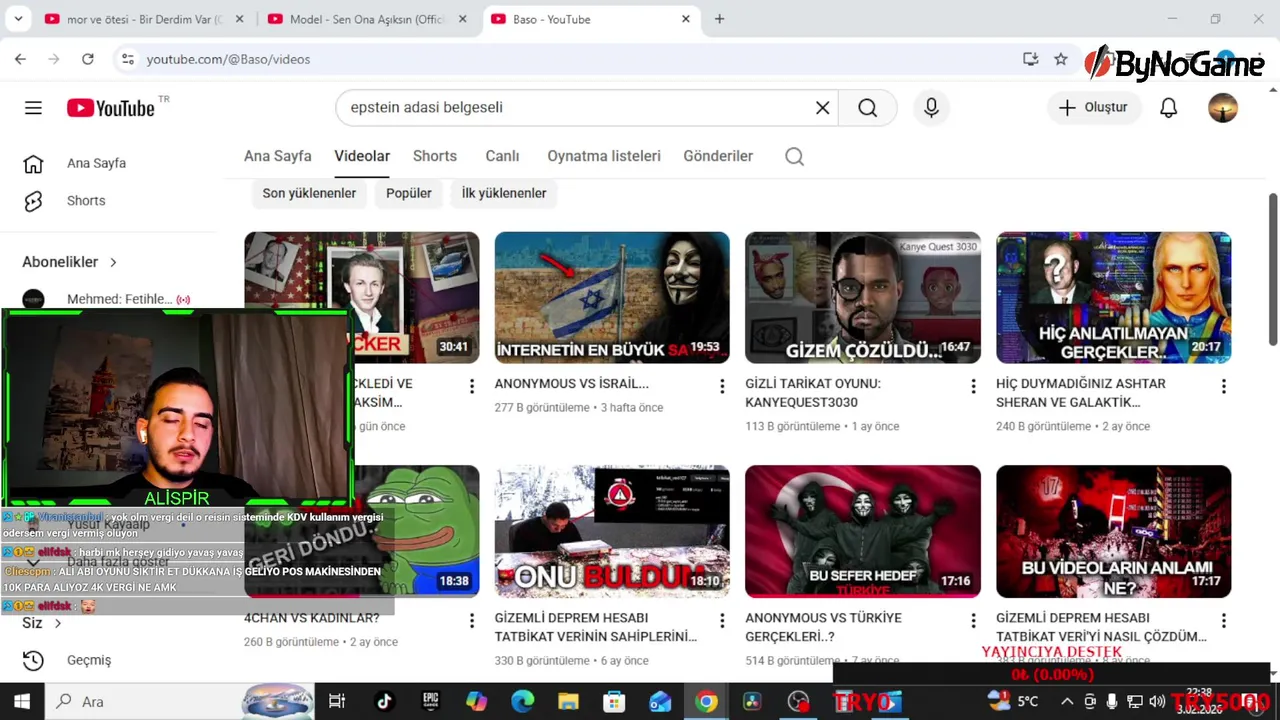The height and width of the screenshot is (720, 1280).
Task: Go back with browser back arrow
Action: [x=20, y=59]
